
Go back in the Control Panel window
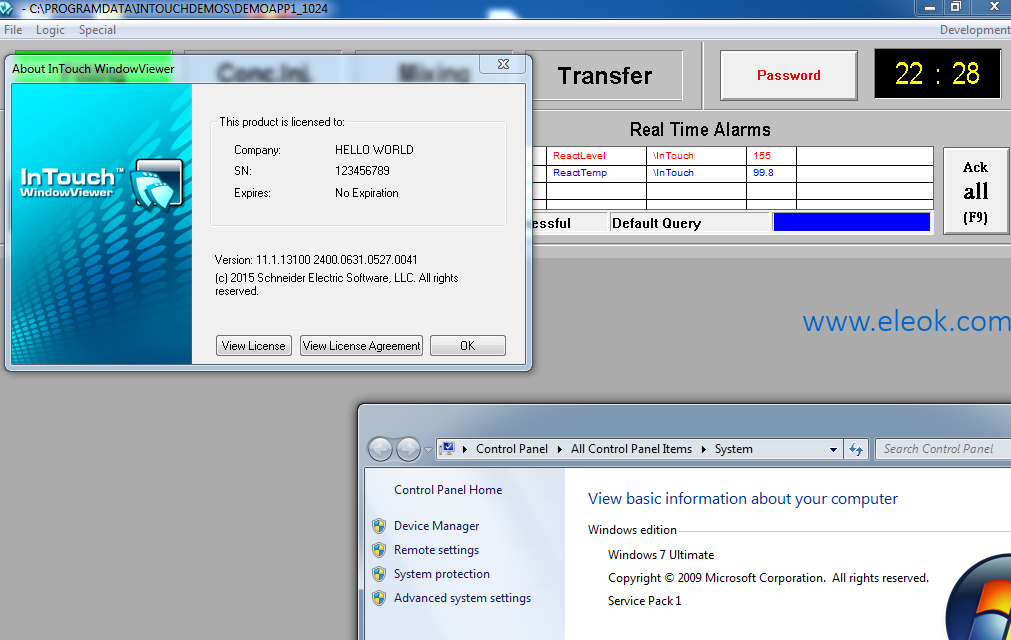click(x=380, y=449)
